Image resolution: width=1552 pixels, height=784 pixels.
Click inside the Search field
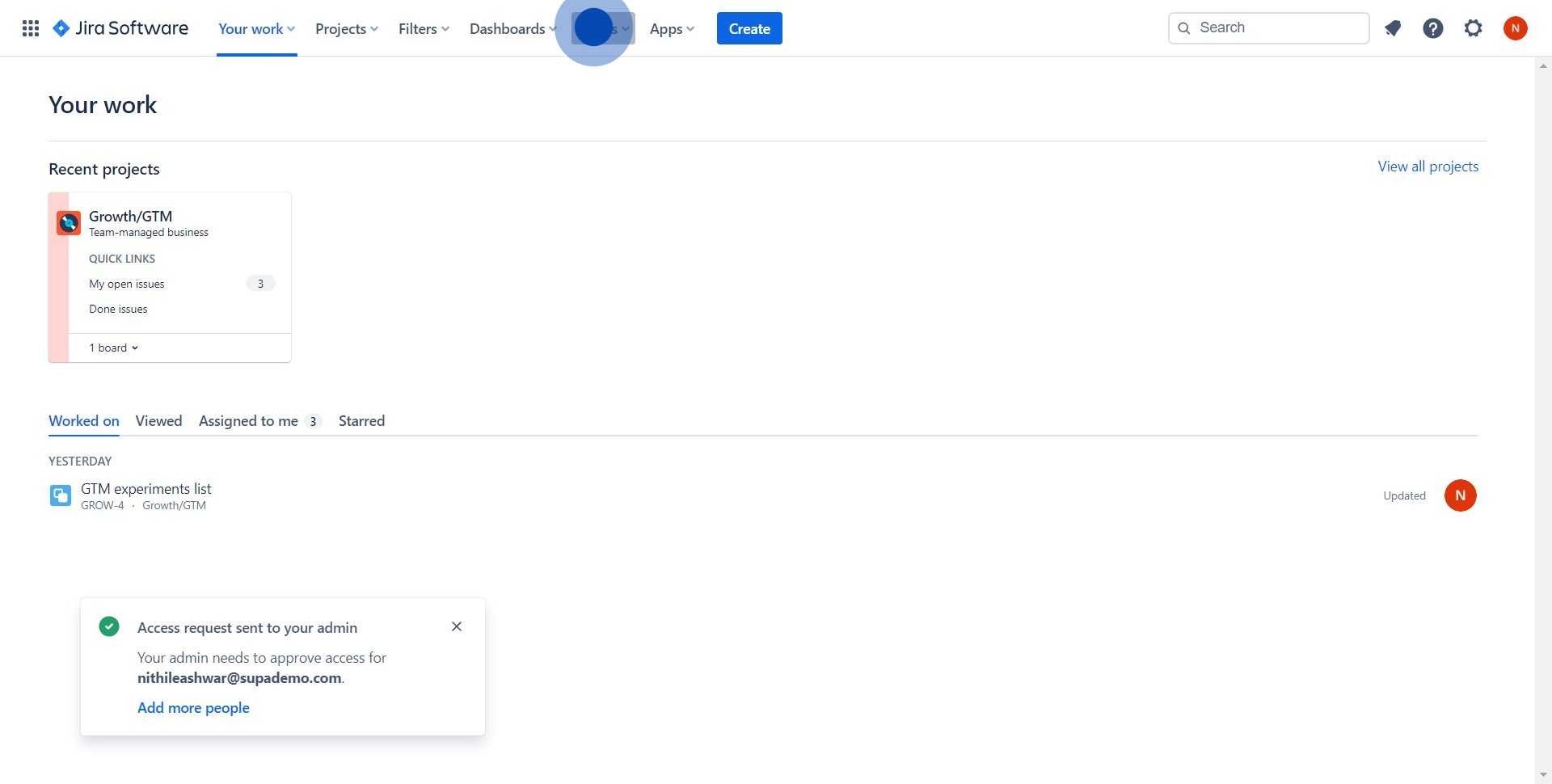1269,27
